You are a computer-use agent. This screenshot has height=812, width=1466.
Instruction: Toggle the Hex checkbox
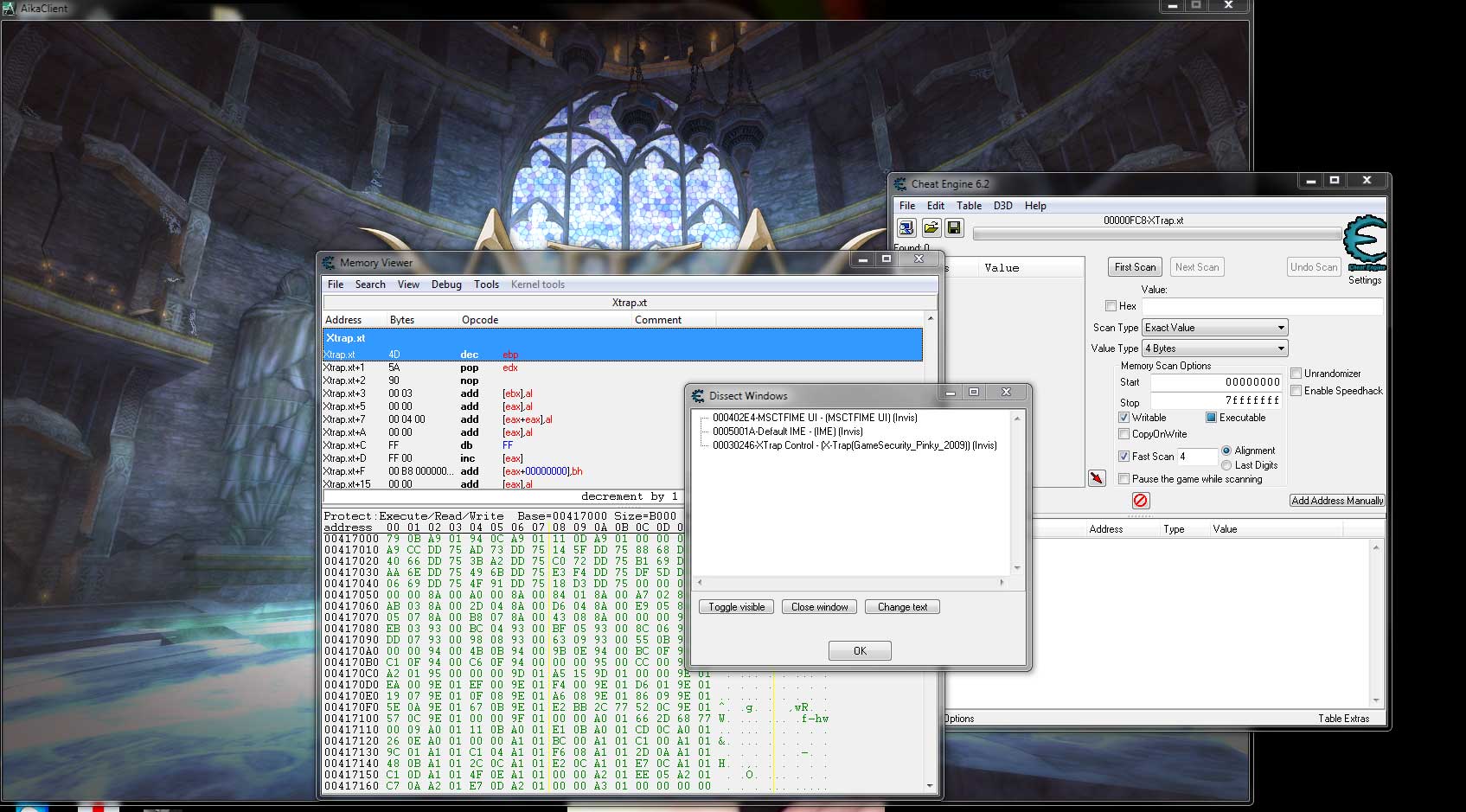tap(1111, 305)
